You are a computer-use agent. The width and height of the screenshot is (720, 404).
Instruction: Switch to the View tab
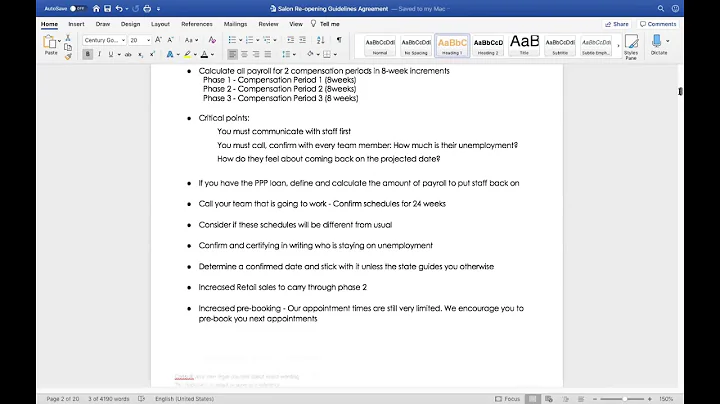[296, 24]
